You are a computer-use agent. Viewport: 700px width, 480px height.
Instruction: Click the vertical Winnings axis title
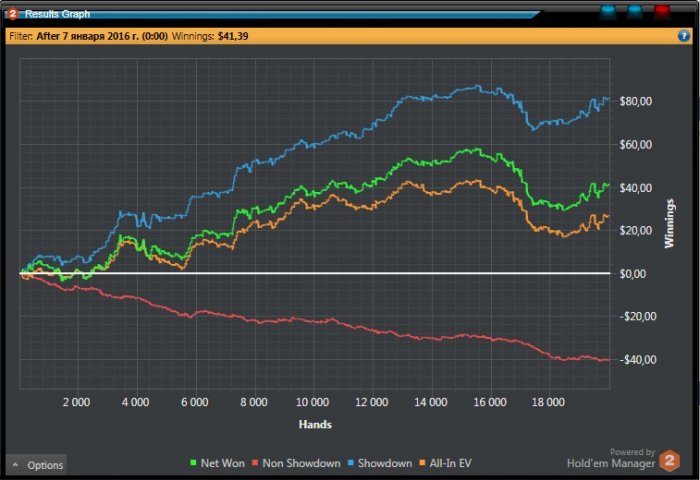pyautogui.click(x=669, y=223)
